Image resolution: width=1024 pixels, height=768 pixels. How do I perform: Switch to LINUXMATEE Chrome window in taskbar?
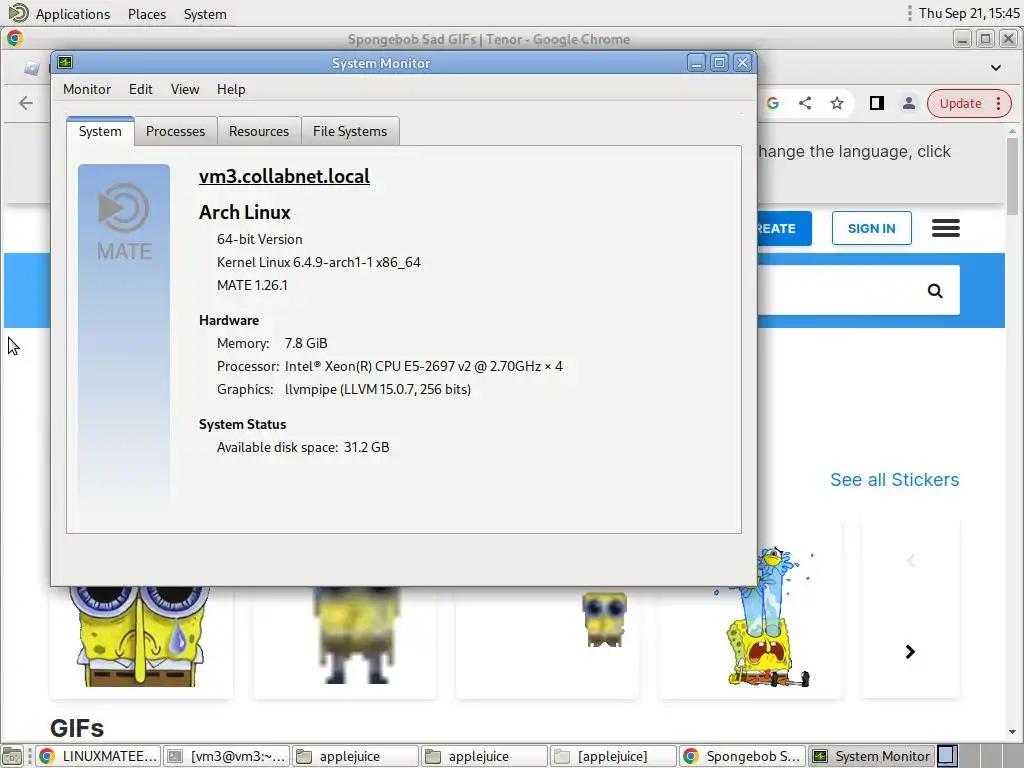coord(97,756)
